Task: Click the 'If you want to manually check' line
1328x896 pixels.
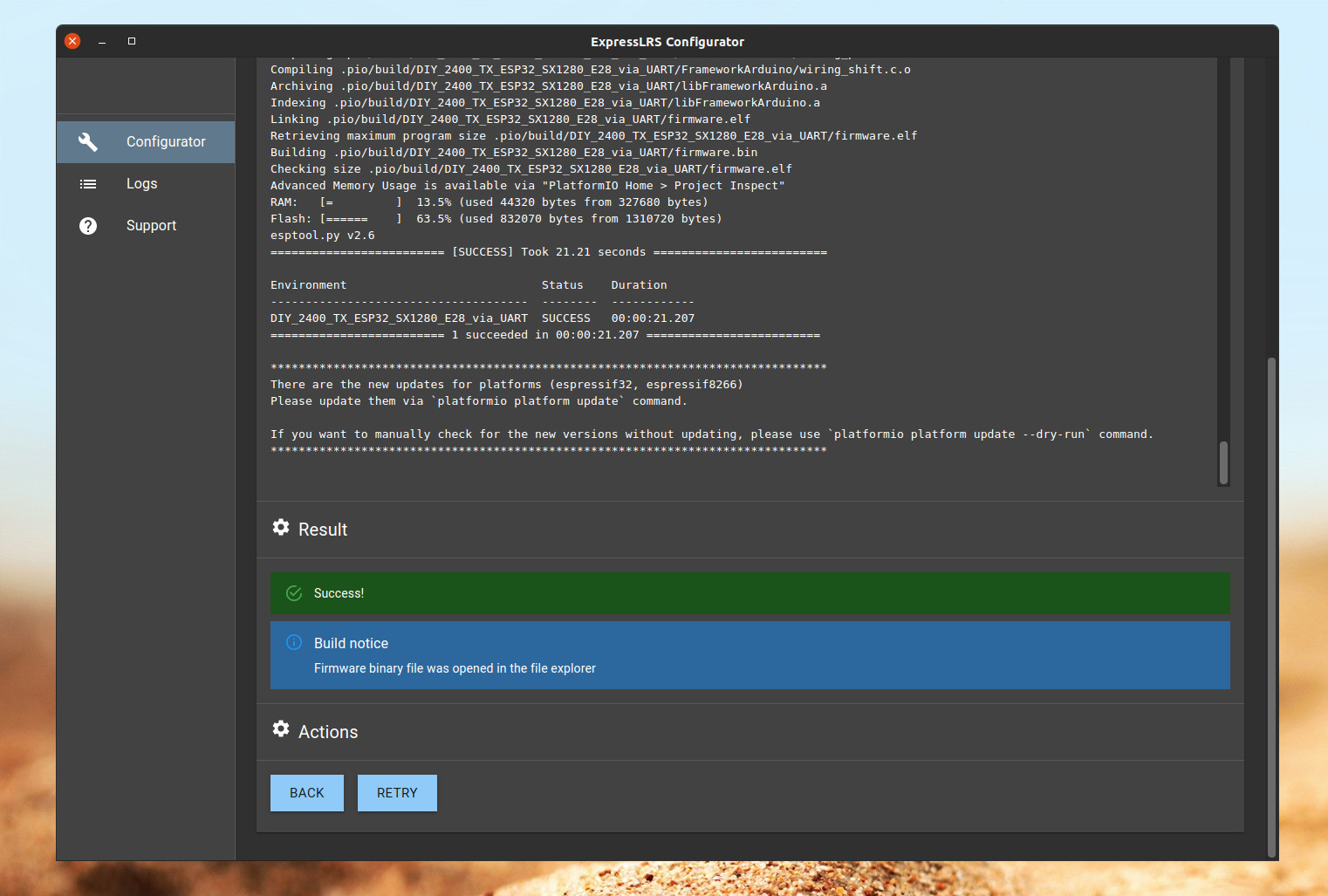Action: click(x=712, y=434)
